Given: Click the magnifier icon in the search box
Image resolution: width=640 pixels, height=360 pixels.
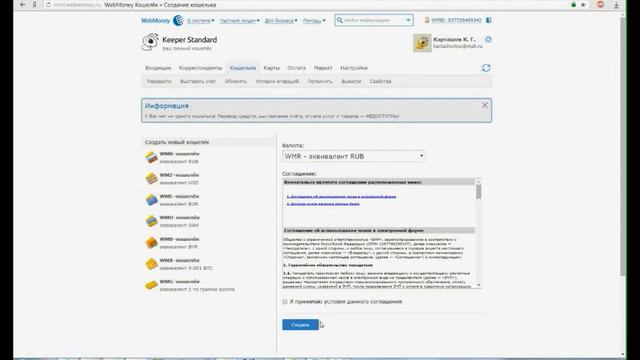Looking at the screenshot, I should pyautogui.click(x=340, y=20).
